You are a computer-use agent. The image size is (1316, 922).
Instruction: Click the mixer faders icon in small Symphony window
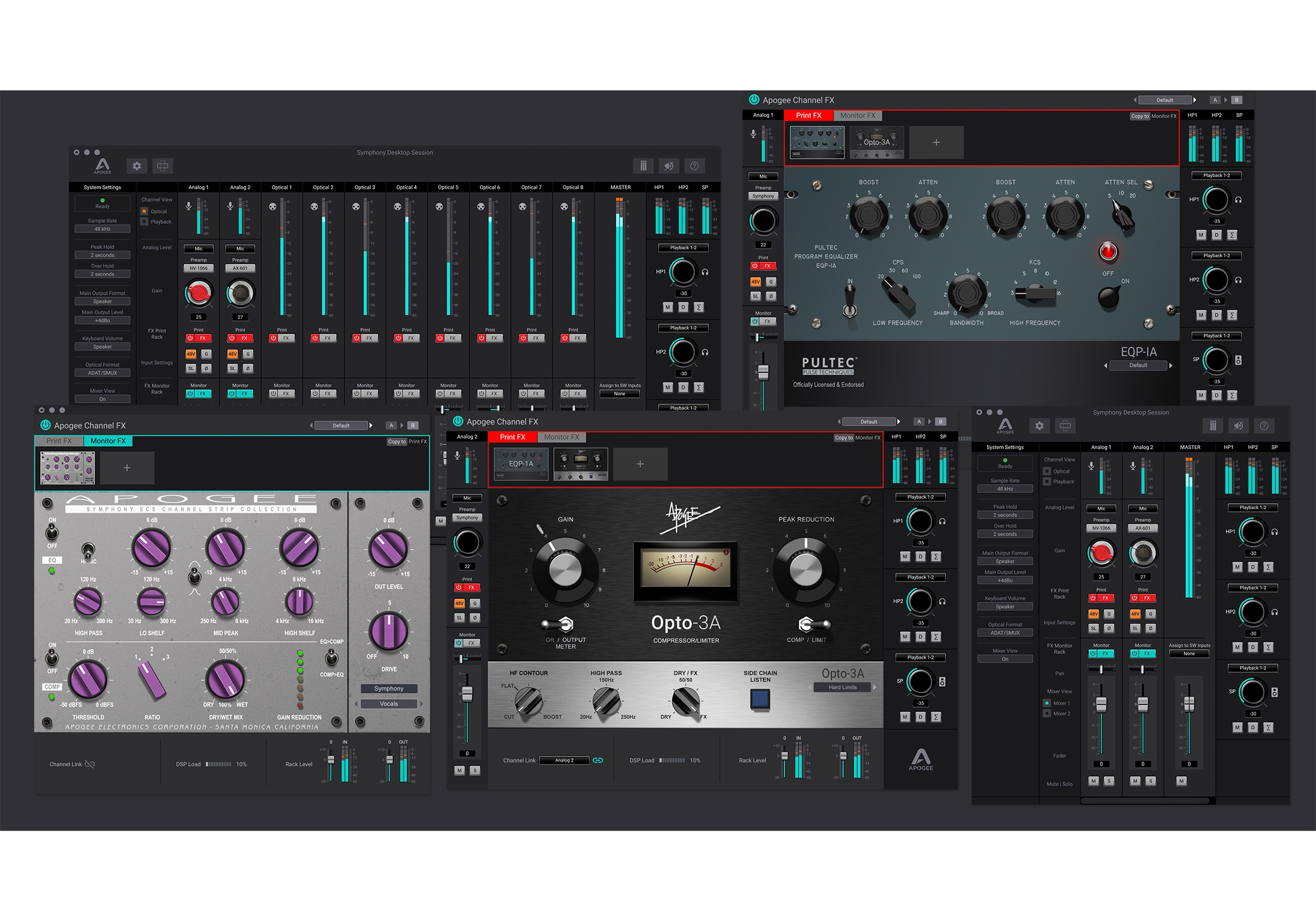tap(1213, 425)
